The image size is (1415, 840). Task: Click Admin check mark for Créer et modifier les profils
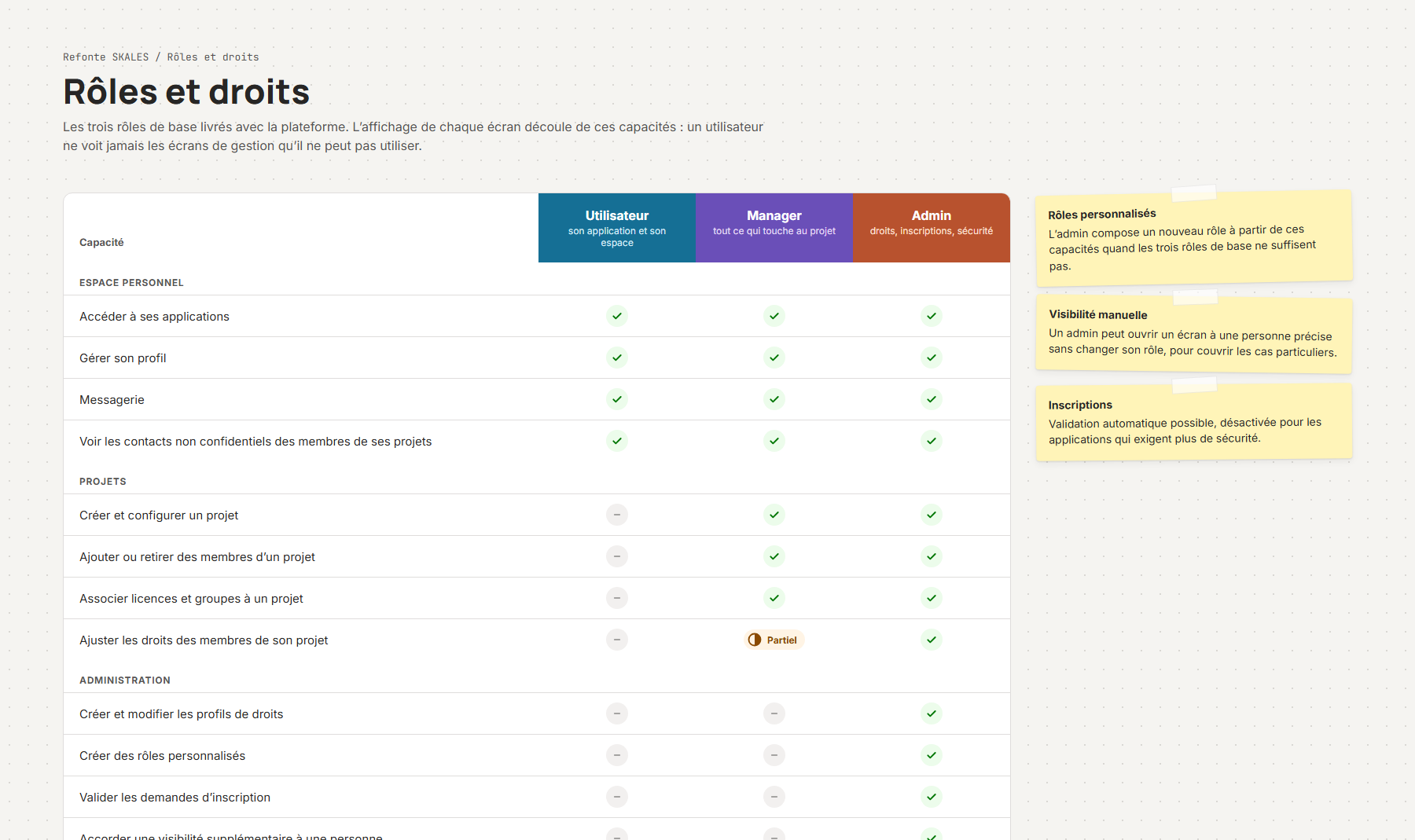(x=932, y=713)
